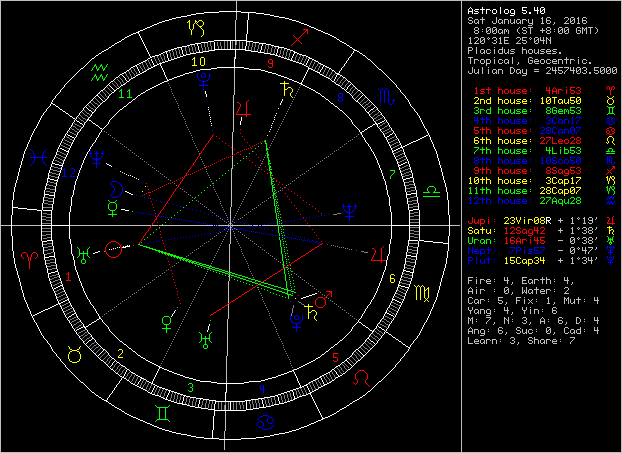Image resolution: width=622 pixels, height=453 pixels.
Task: Click the green Venus symbol inside the chart
Action: click(165, 325)
